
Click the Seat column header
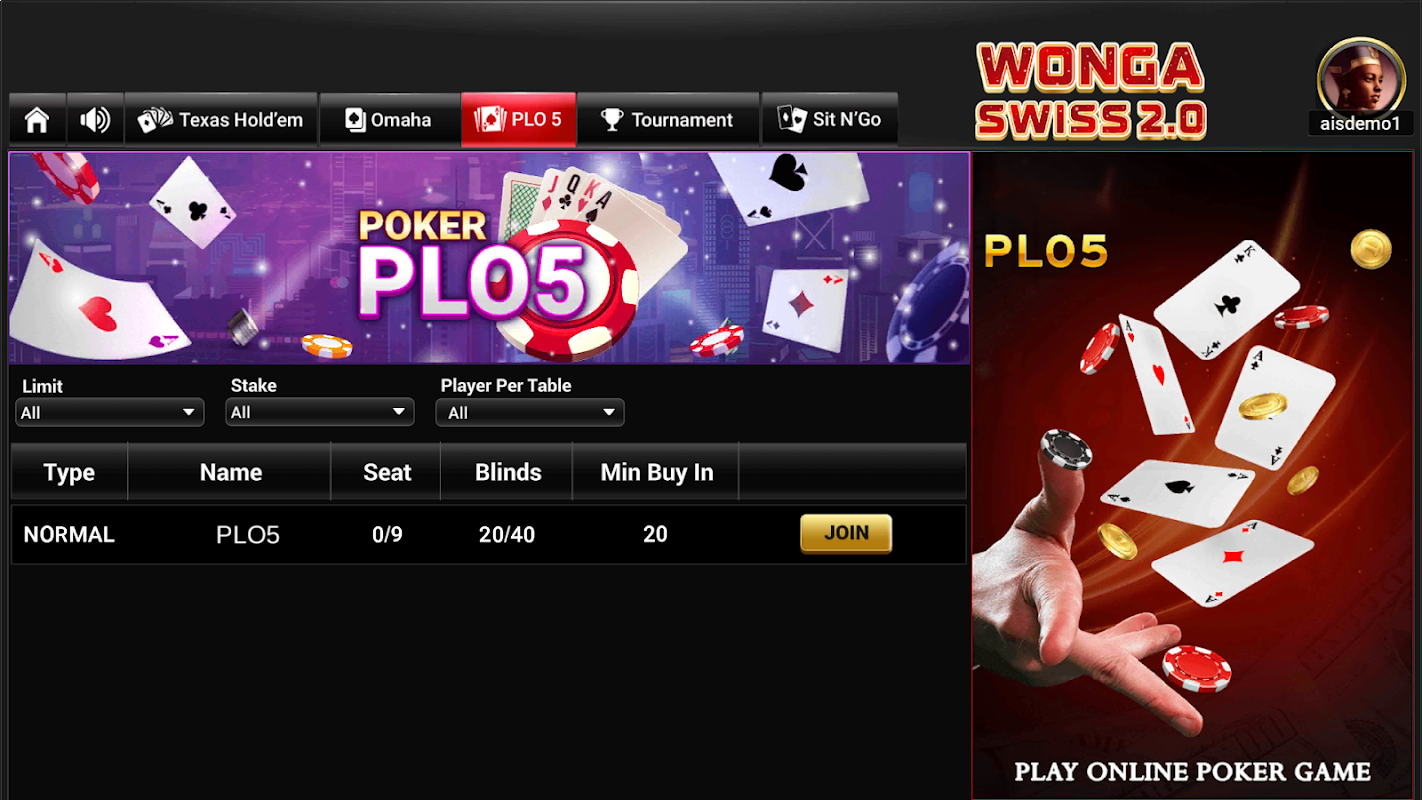386,472
